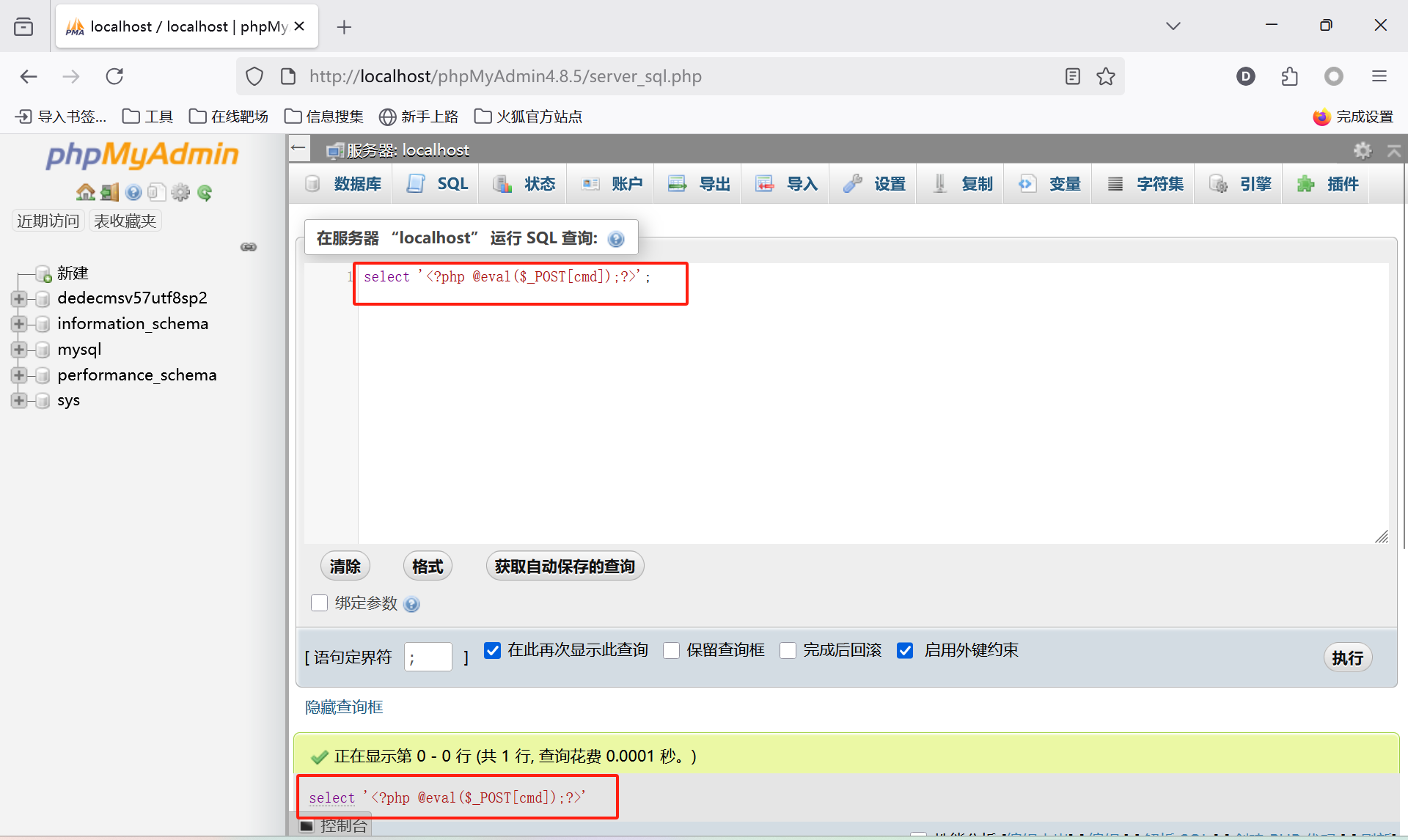Open the phpMyAdmin home icon
The width and height of the screenshot is (1408, 840).
pyautogui.click(x=86, y=192)
